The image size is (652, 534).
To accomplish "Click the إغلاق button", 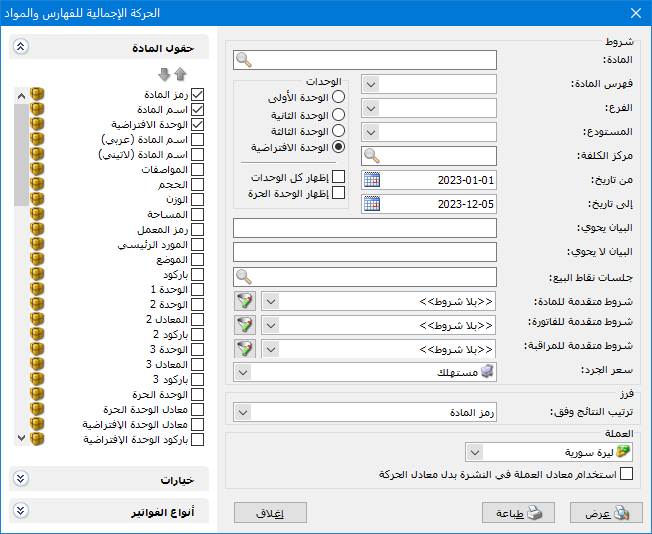I will coord(270,512).
